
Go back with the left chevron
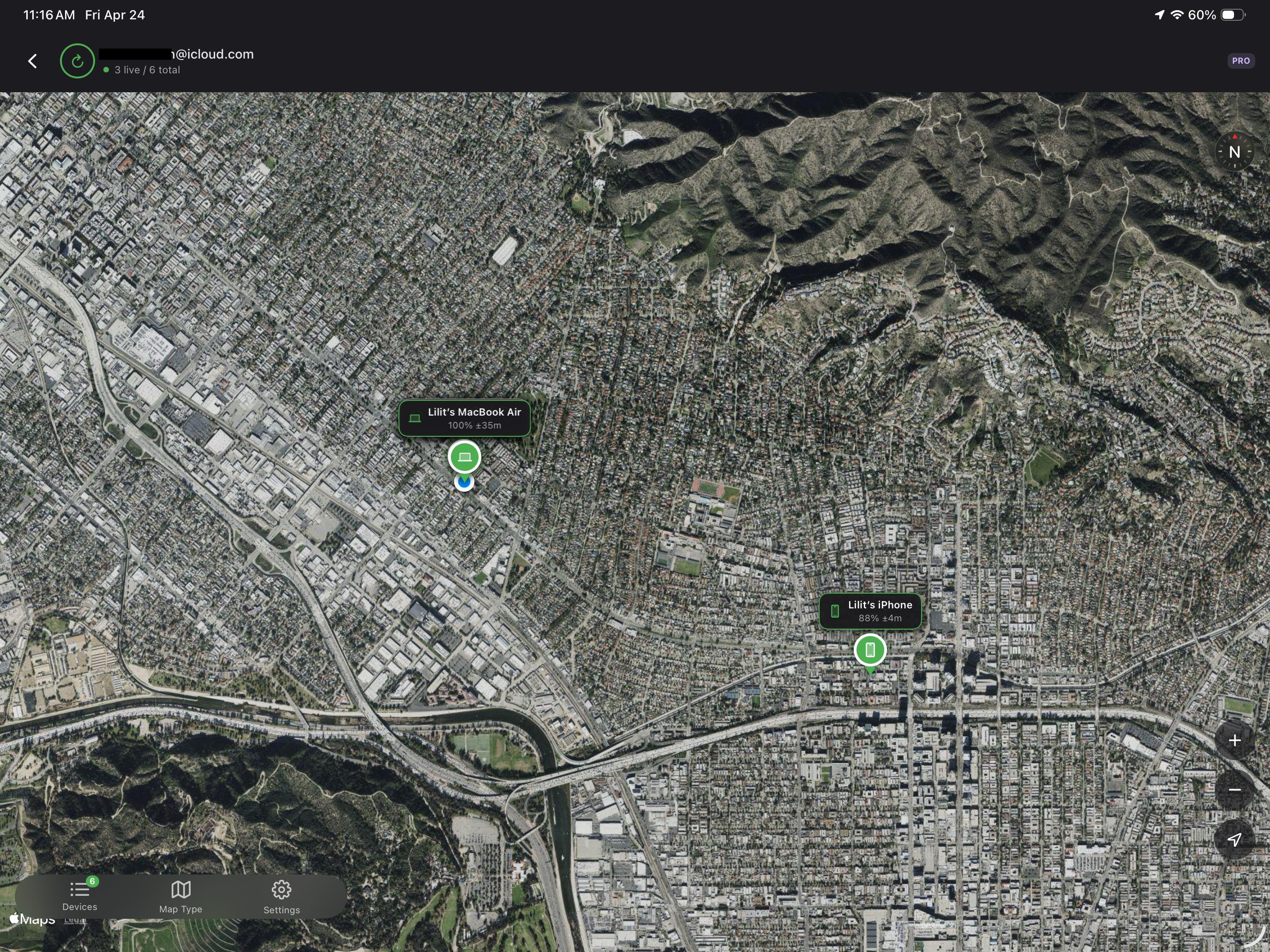click(33, 61)
